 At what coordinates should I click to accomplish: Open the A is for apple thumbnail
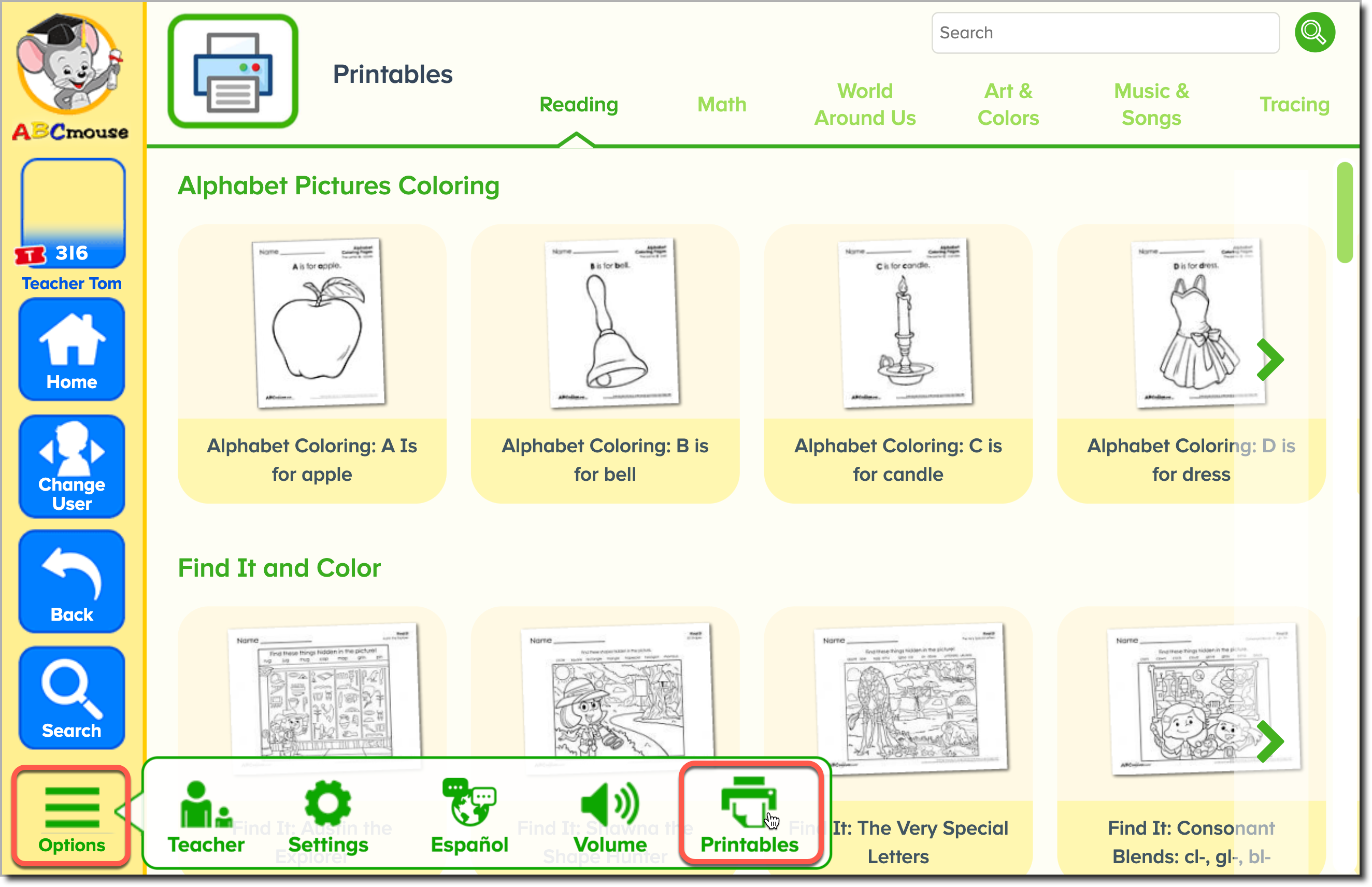click(x=319, y=323)
